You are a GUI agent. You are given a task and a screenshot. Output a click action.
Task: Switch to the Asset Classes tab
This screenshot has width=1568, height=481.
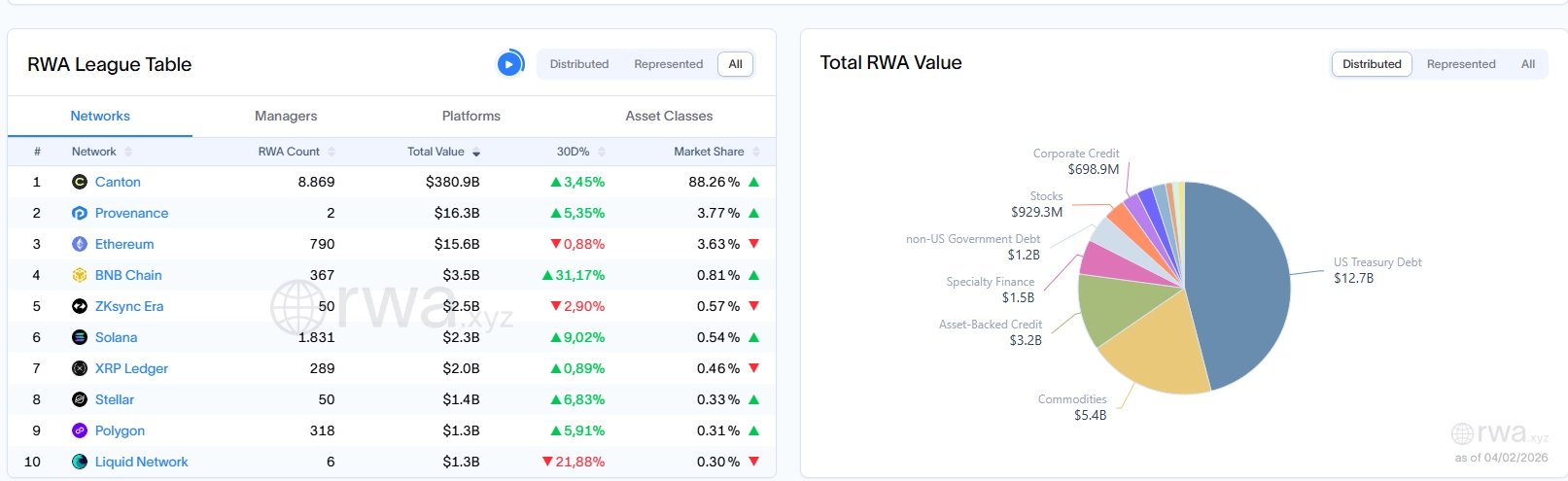click(x=669, y=116)
